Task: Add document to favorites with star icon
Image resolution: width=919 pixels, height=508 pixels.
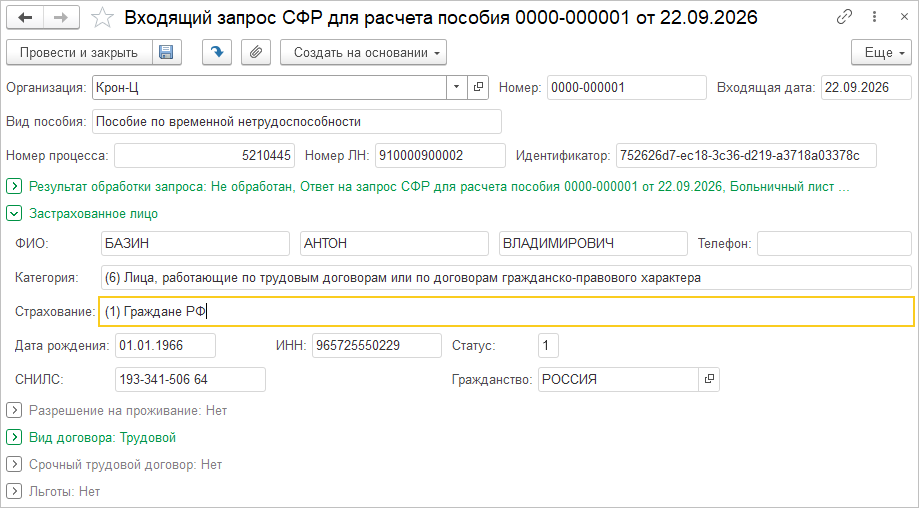Action: tap(103, 18)
